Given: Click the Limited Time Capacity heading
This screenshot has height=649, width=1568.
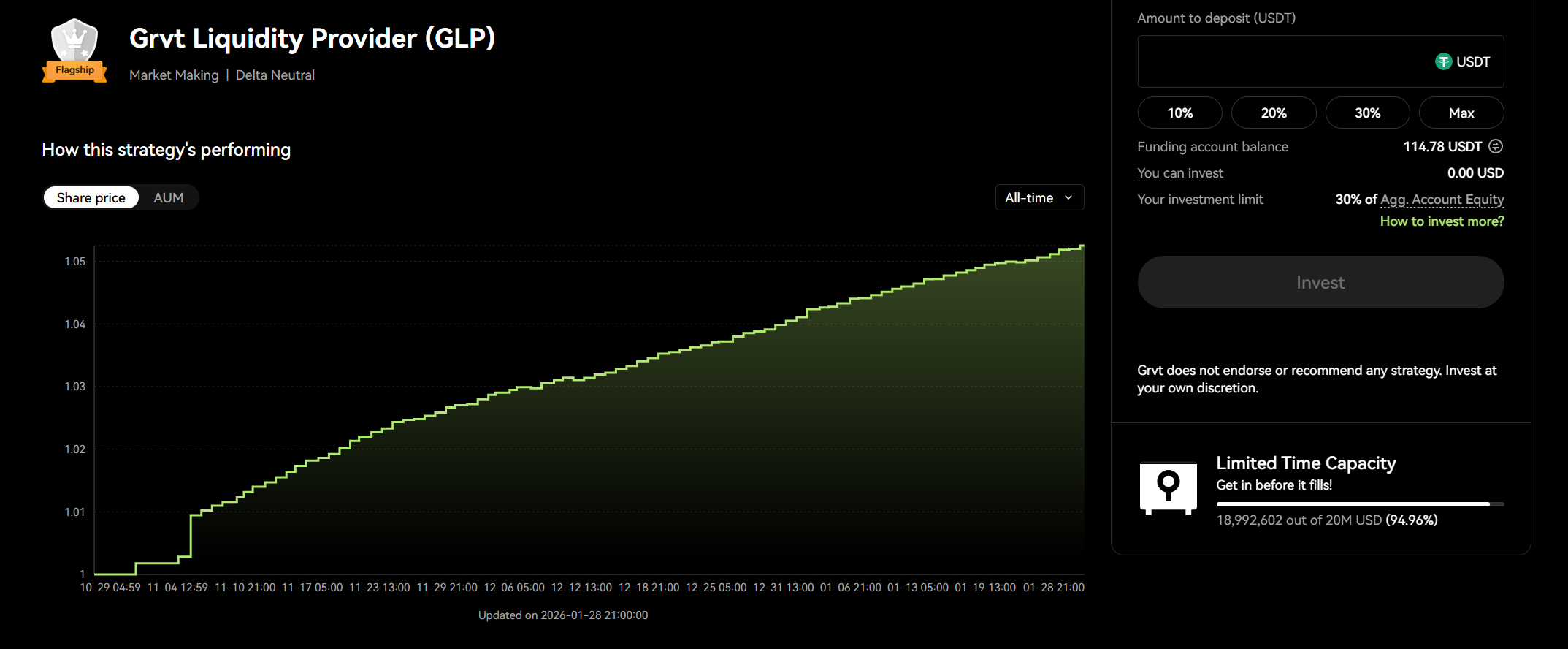Looking at the screenshot, I should pyautogui.click(x=1306, y=463).
